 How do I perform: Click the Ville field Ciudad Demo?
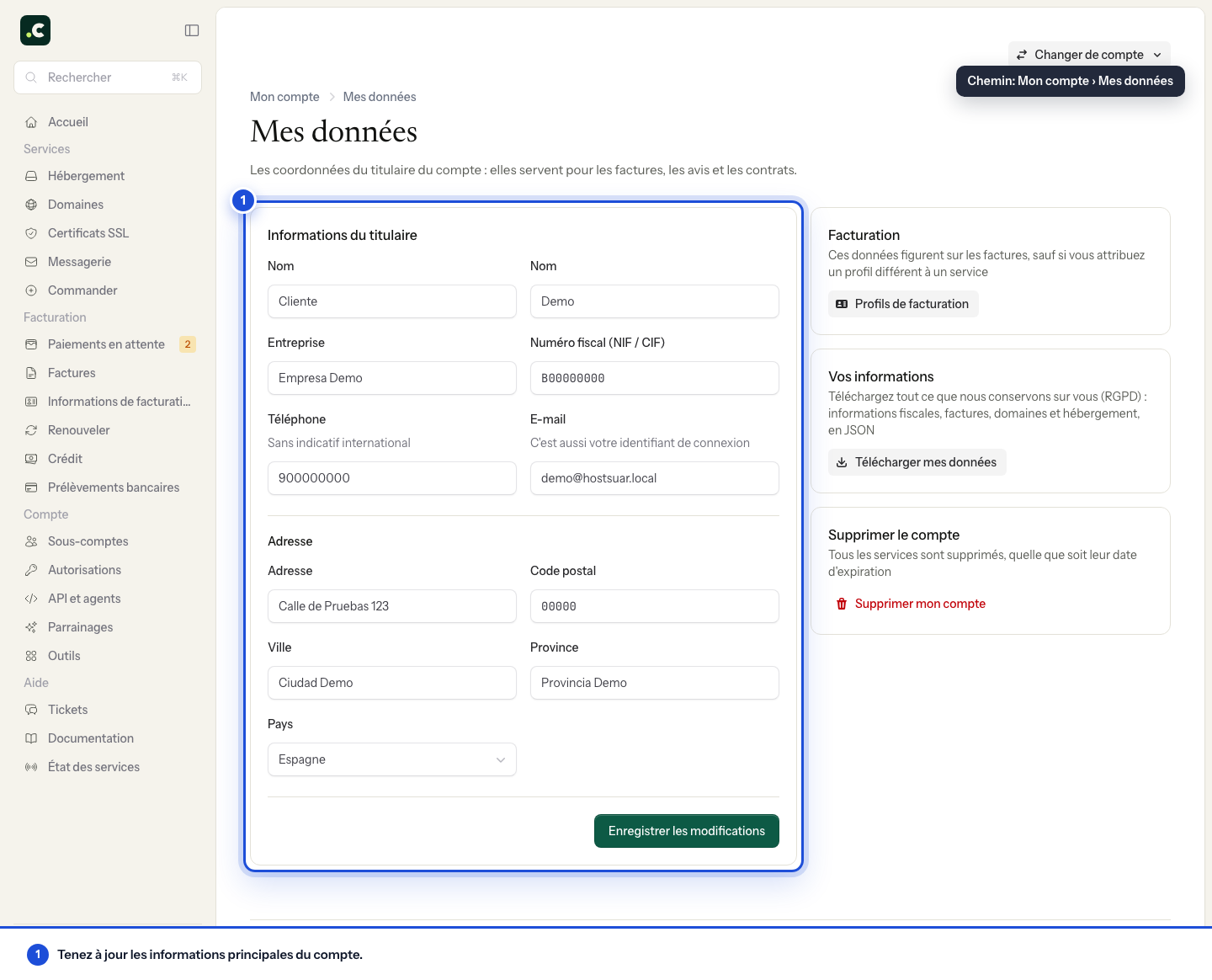pos(392,683)
